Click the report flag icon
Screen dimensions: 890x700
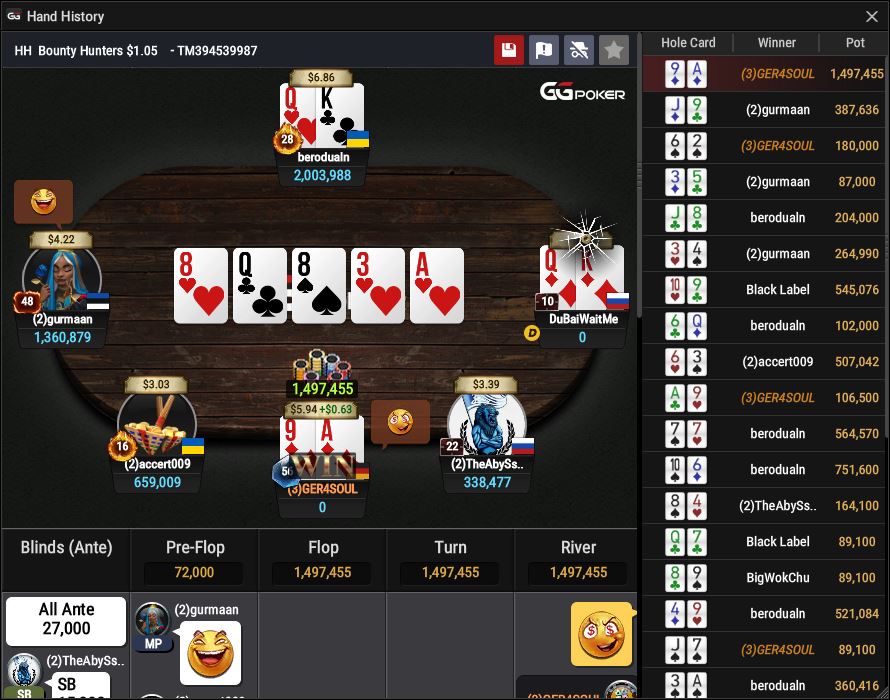(544, 50)
